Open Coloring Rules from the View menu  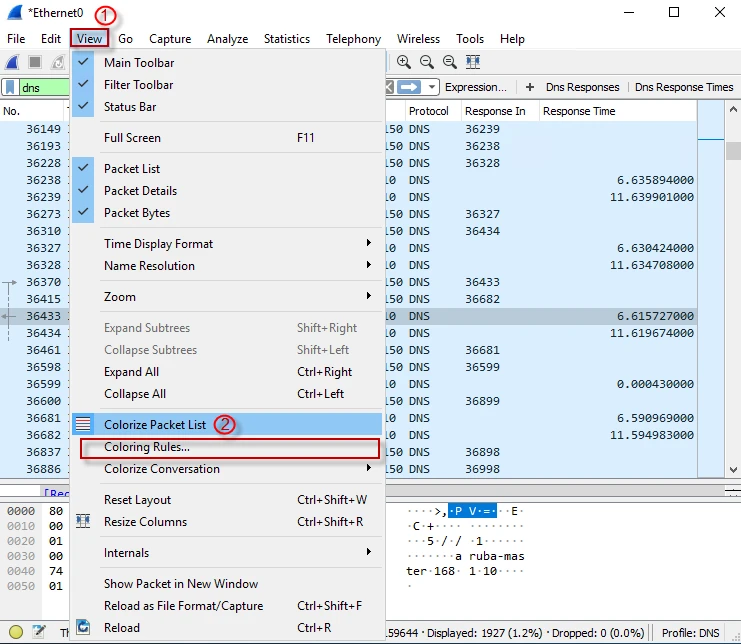(147, 447)
